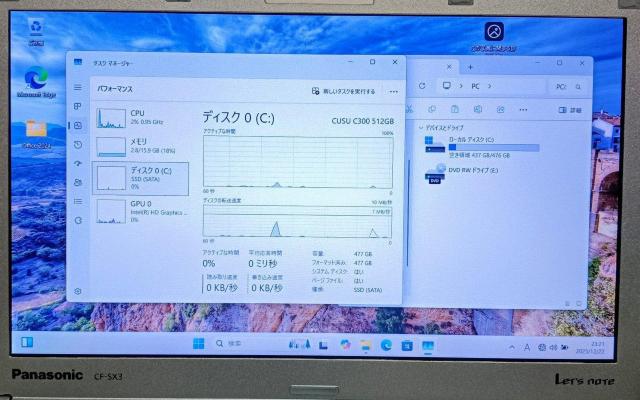The height and width of the screenshot is (400, 640).
Task: Open Task Manager hamburger navigation menu
Action: (x=78, y=87)
